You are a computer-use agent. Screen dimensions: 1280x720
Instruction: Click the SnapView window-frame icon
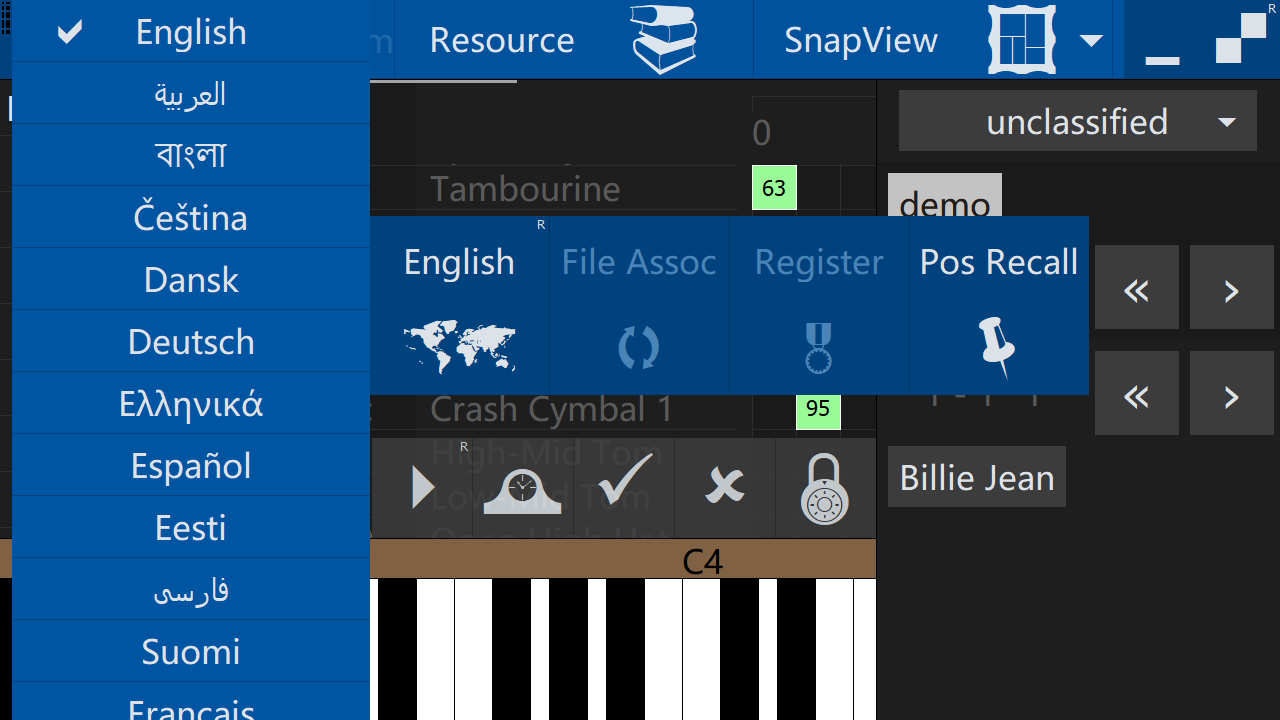1022,39
